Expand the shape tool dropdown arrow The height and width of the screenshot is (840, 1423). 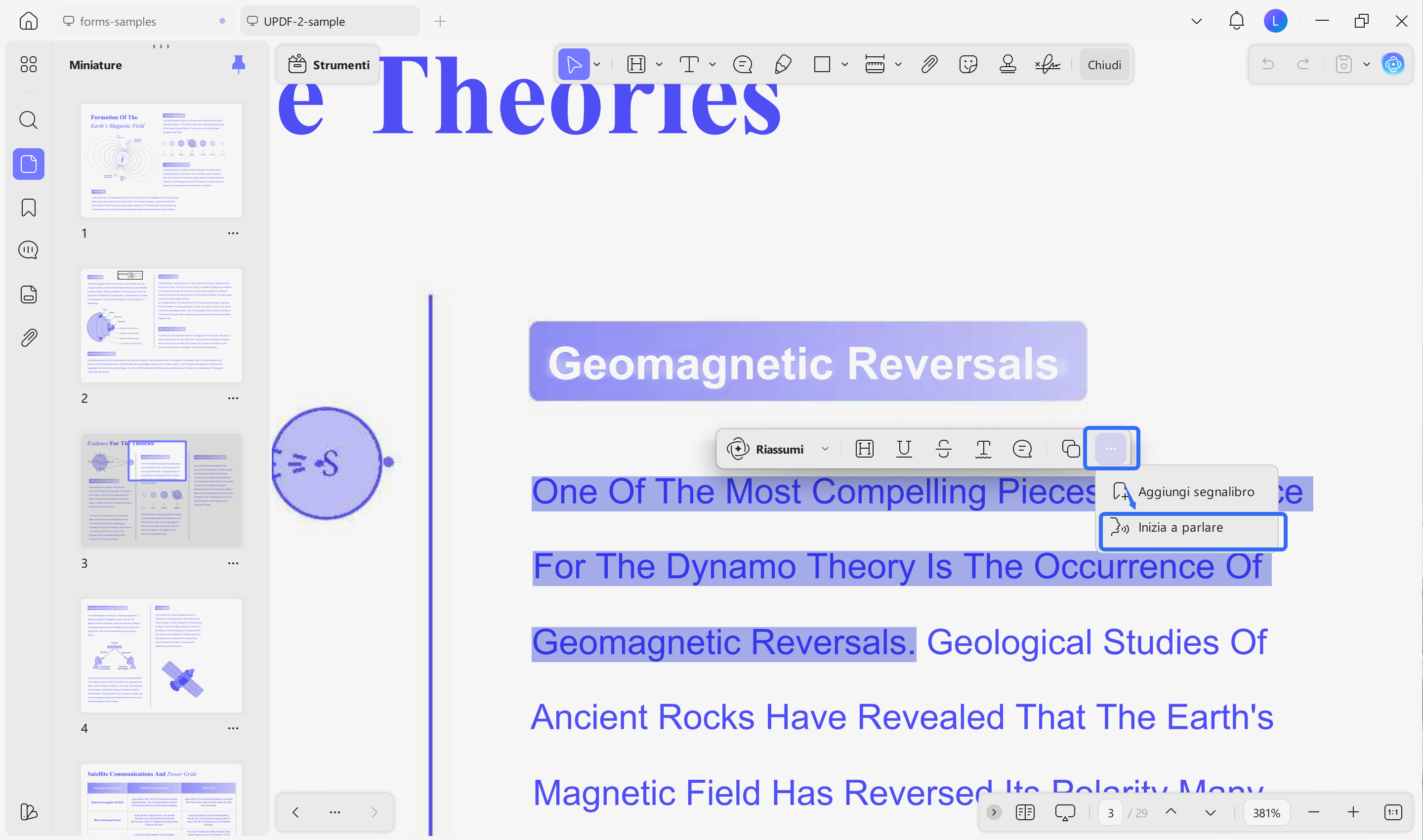pos(844,65)
